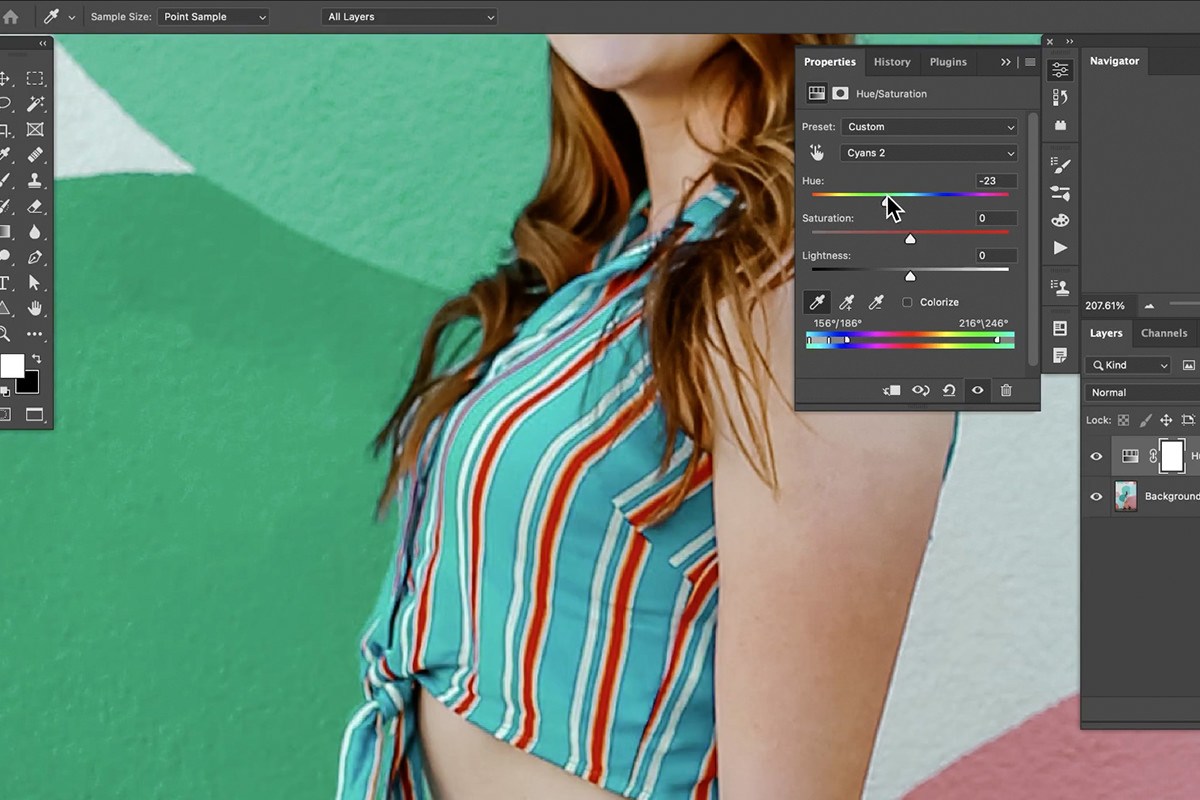Switch to the History tab
Screen dimensions: 1200x800
click(x=892, y=62)
